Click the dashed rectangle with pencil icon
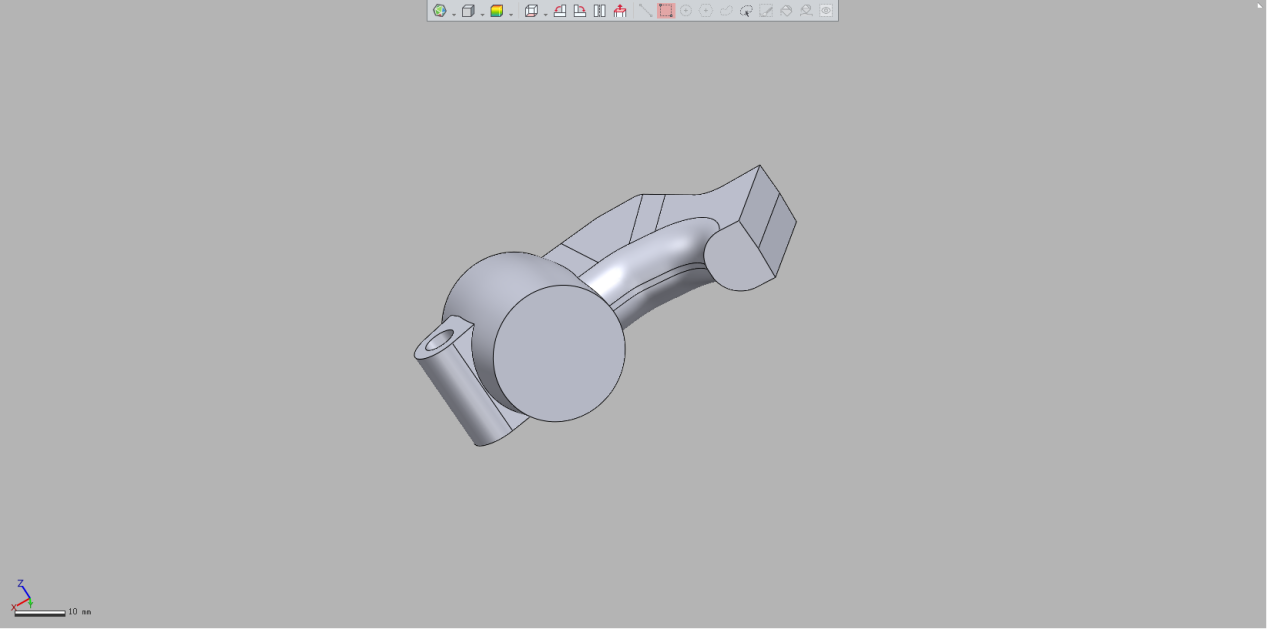 tap(766, 11)
